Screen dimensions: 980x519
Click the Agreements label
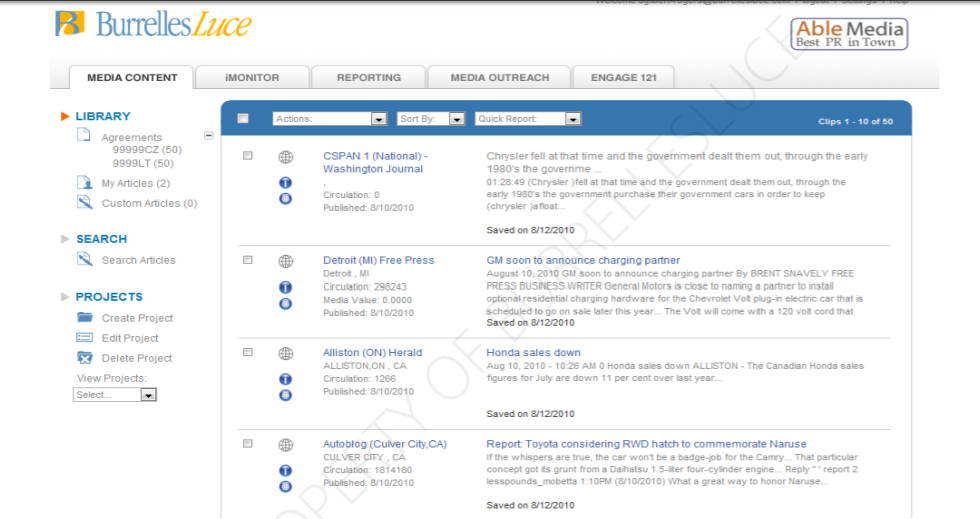[x=132, y=137]
